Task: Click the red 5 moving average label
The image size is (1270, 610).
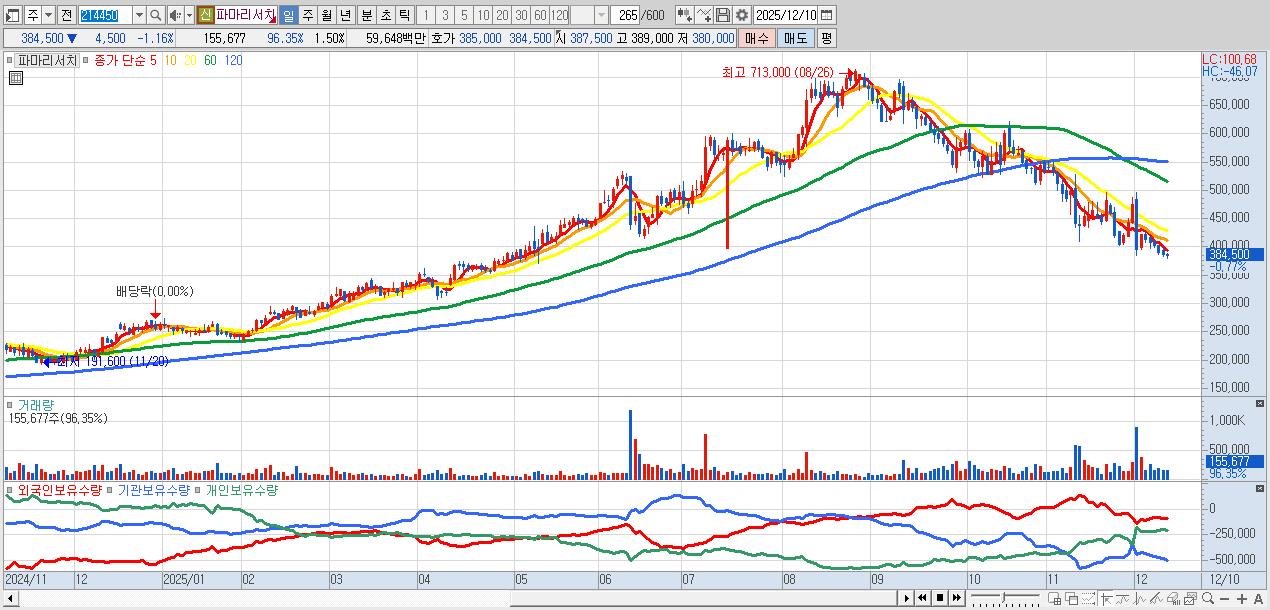Action: [153, 60]
